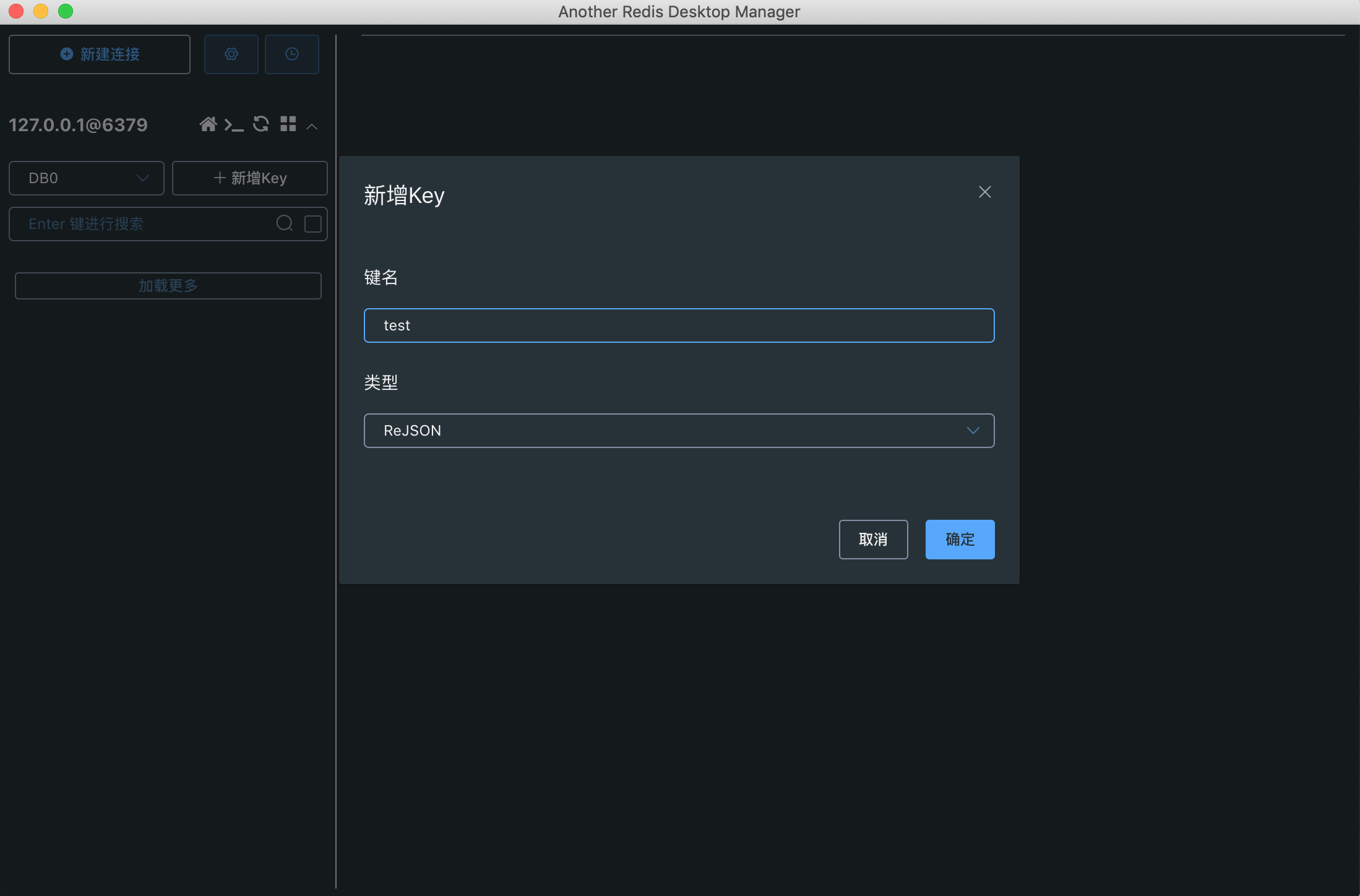Click inside the key name field showing test
The image size is (1360, 896).
(x=679, y=325)
